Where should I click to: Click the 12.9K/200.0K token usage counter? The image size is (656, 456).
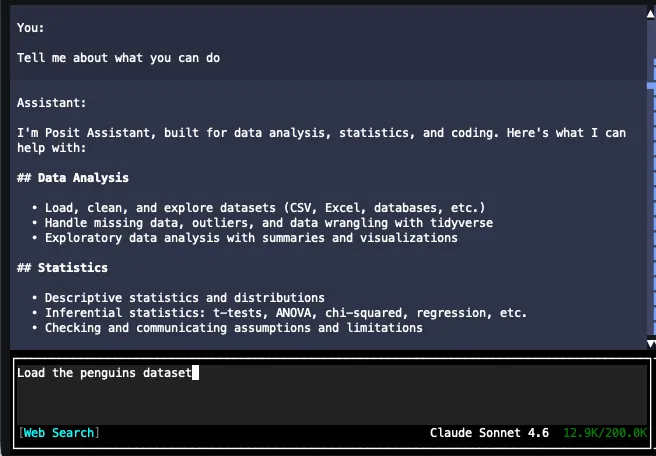click(604, 433)
